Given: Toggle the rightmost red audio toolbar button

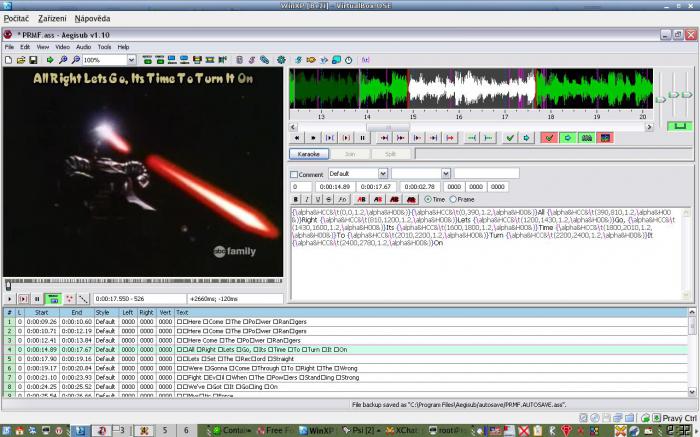Looking at the screenshot, I should click(605, 138).
